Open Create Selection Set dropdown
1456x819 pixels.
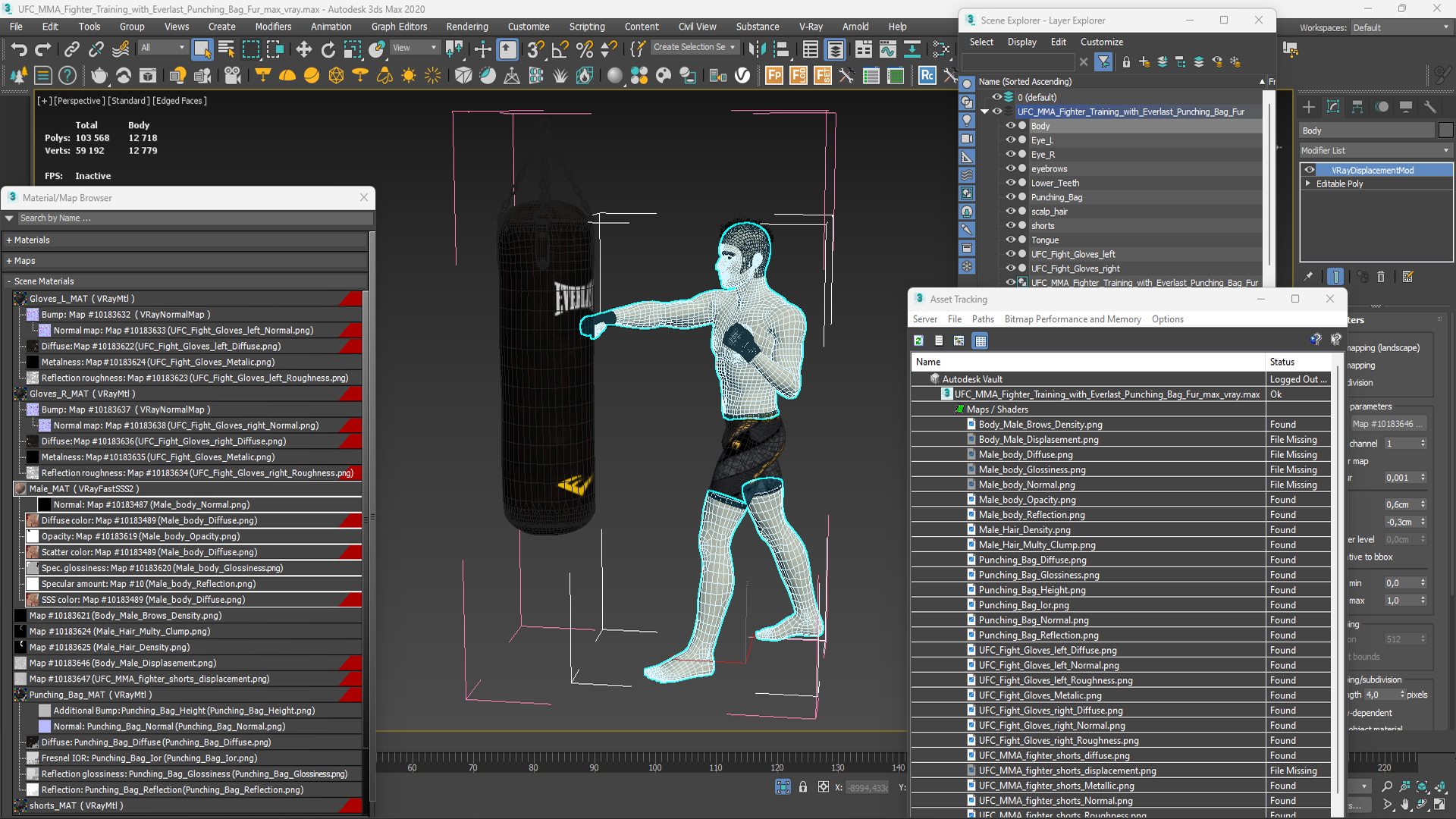694,47
